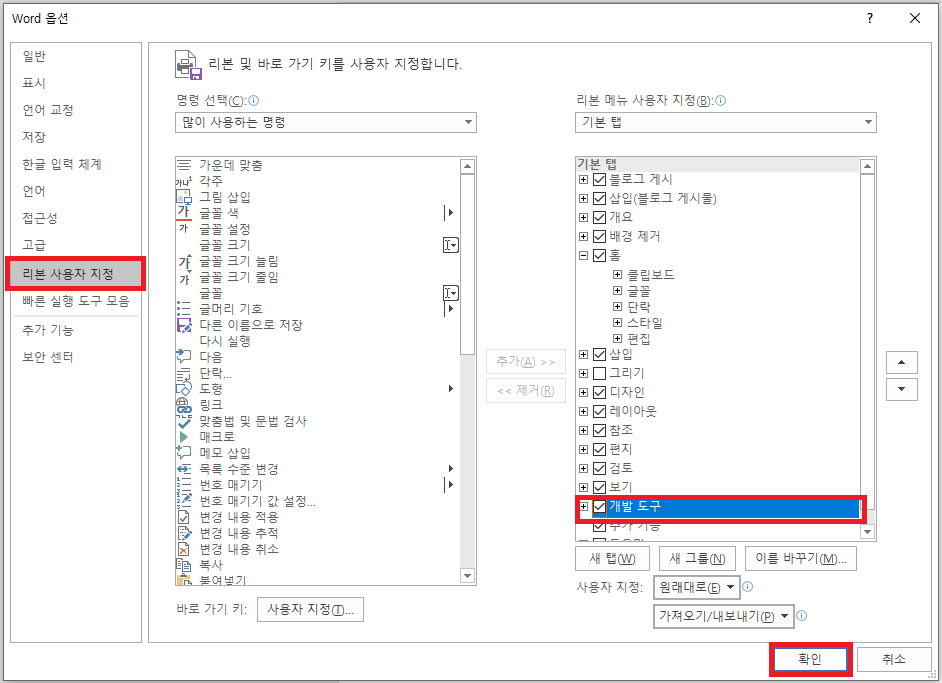Uncheck the 블로그 게시 tab checkbox
The width and height of the screenshot is (942, 683).
[599, 179]
